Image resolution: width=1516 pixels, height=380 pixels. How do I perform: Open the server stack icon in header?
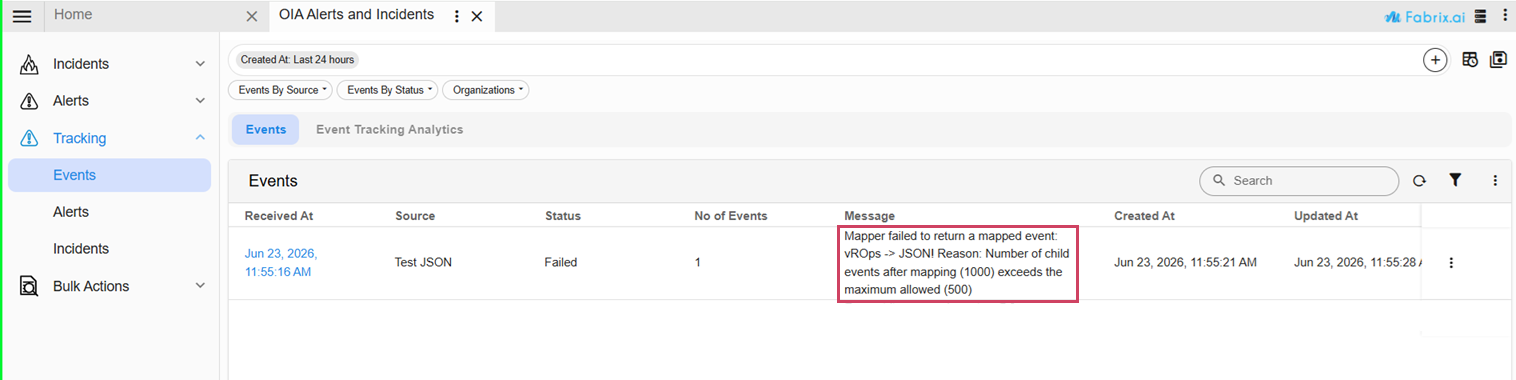[1481, 16]
